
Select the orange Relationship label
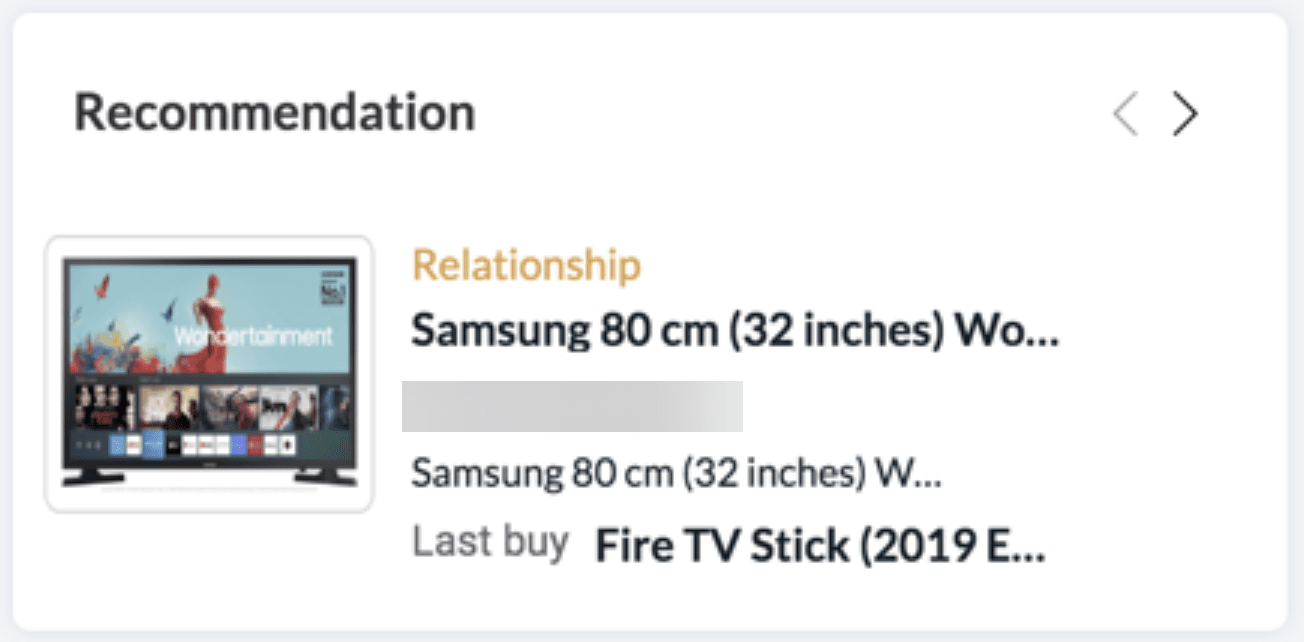point(526,266)
